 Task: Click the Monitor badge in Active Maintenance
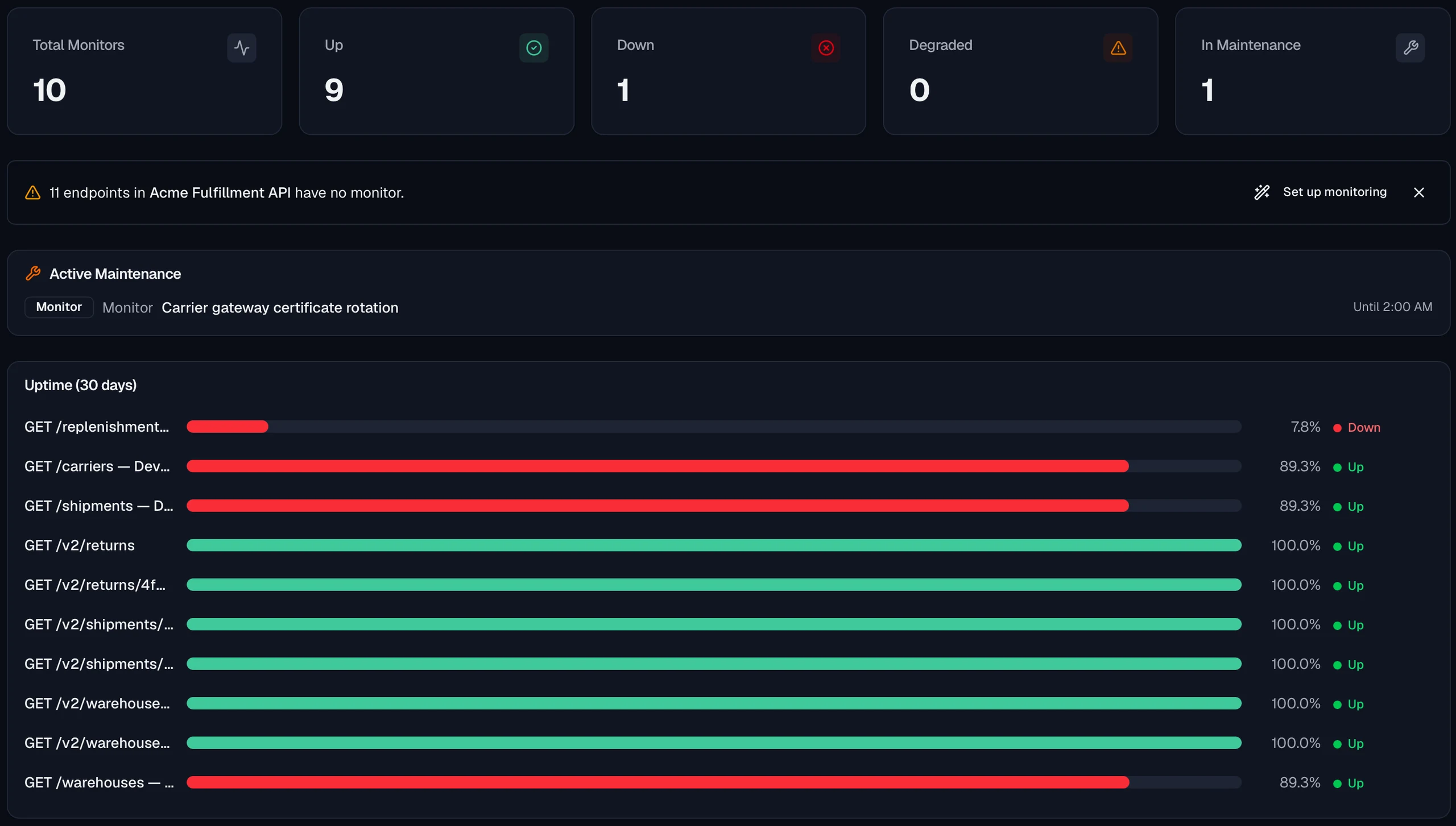(x=59, y=307)
